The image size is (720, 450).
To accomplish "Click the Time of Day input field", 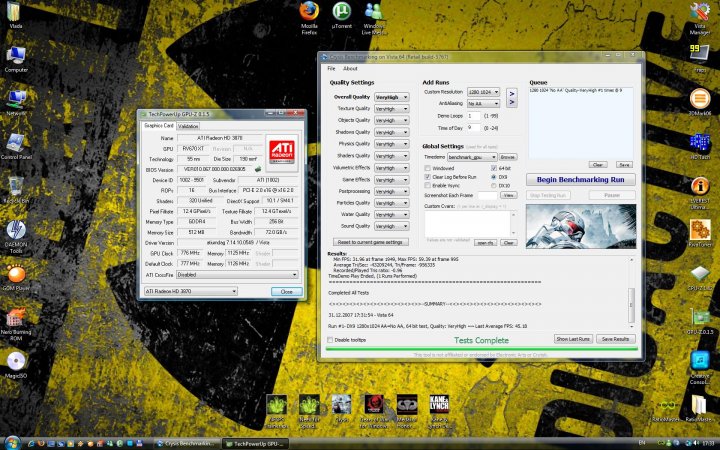I will (x=474, y=128).
